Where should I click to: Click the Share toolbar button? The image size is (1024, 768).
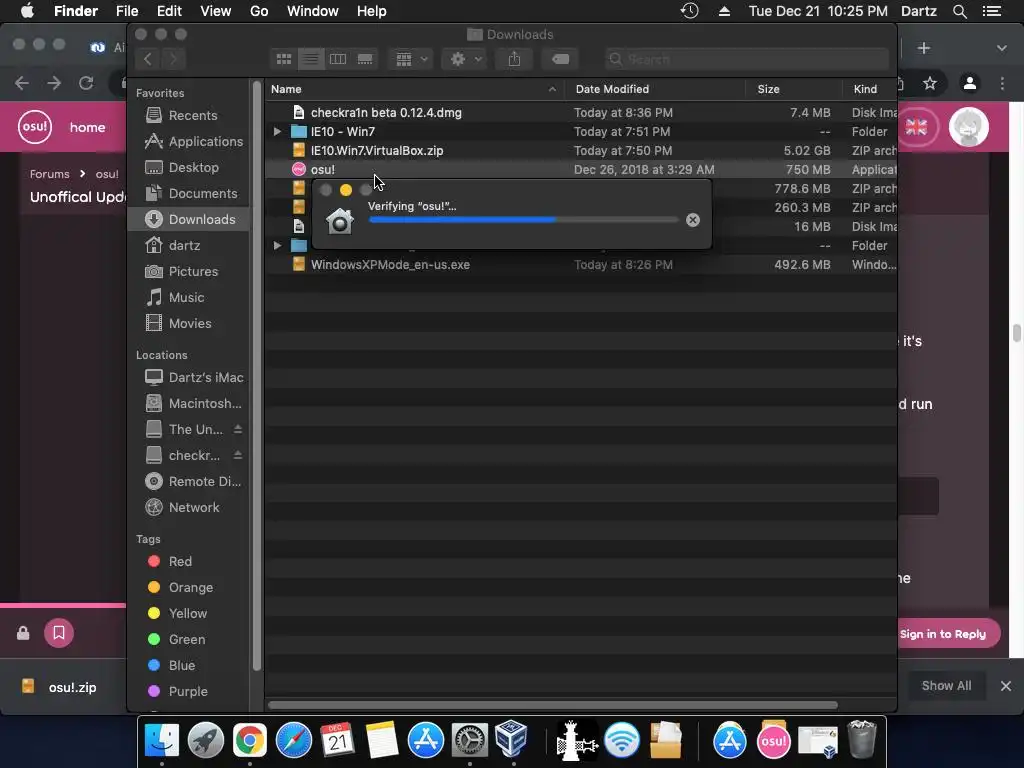tap(515, 59)
